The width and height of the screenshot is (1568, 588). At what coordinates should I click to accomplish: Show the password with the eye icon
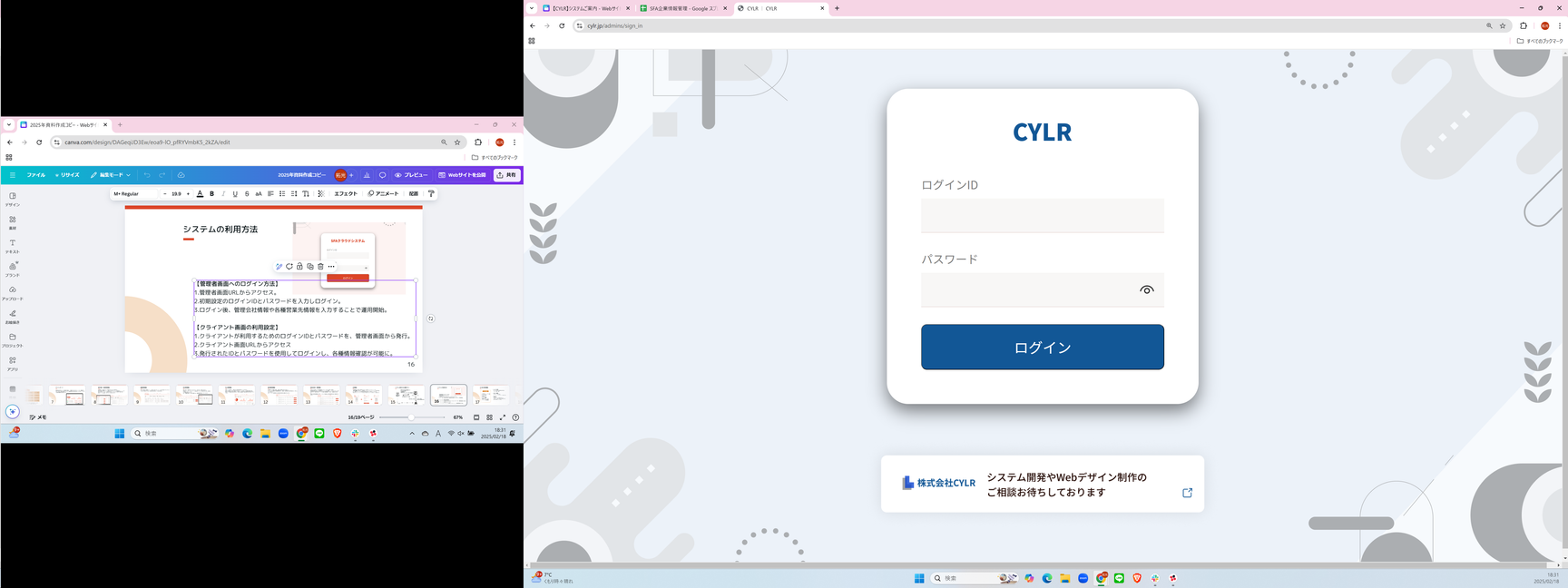1147,290
